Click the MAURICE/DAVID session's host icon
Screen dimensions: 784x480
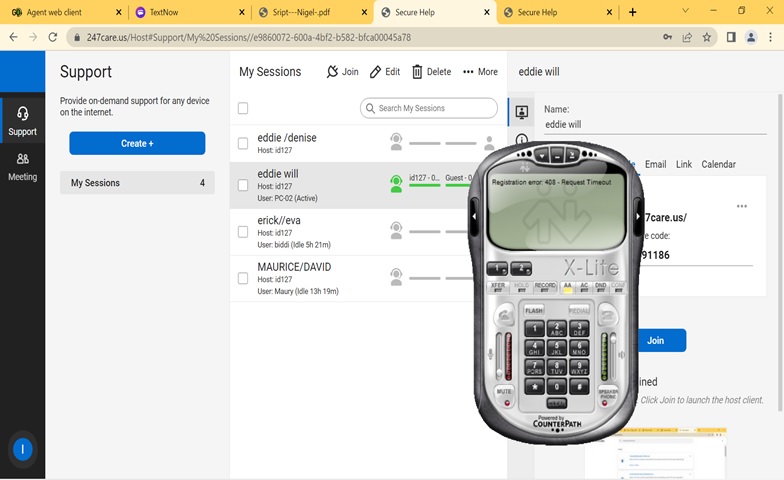click(396, 277)
